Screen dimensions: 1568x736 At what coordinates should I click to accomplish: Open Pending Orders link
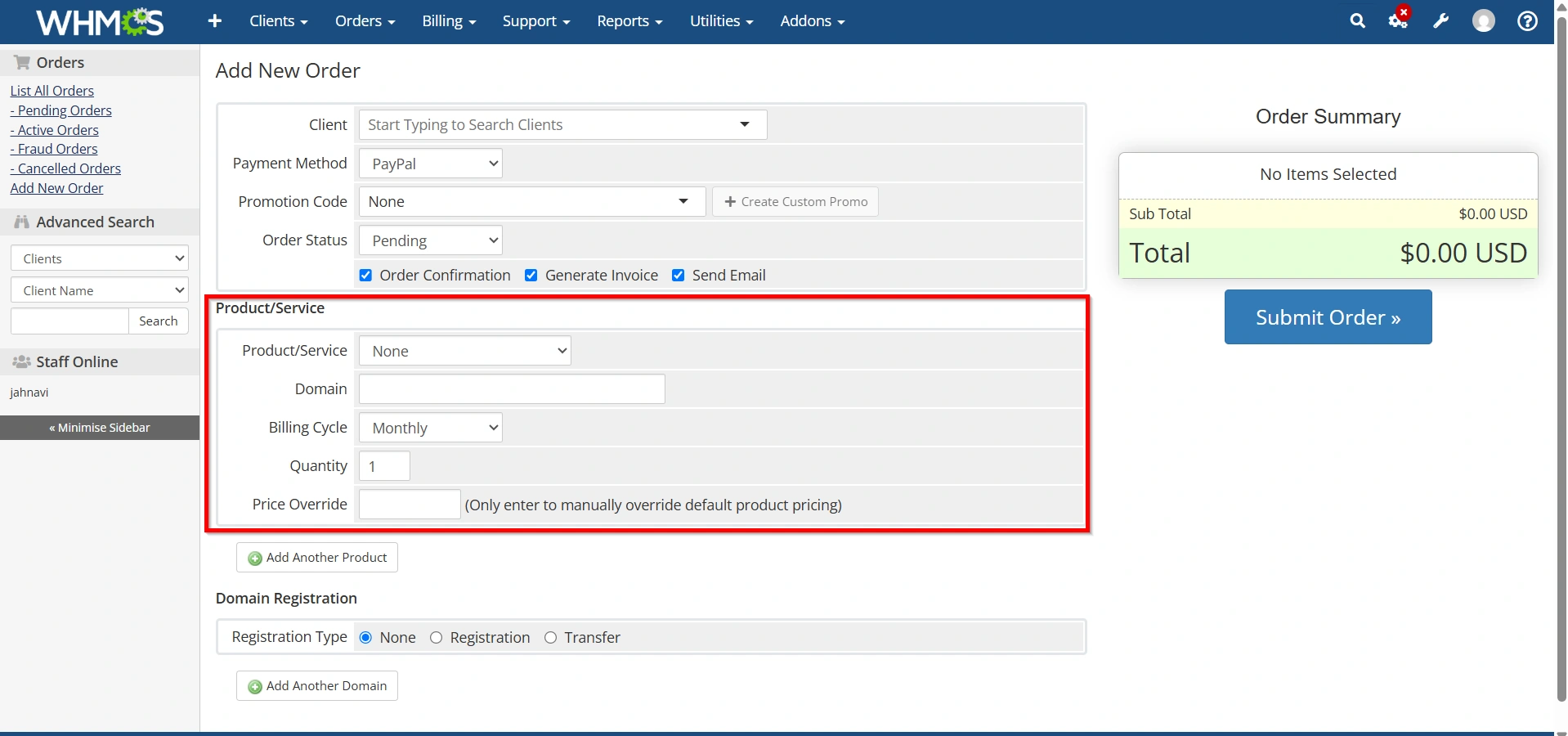[61, 110]
